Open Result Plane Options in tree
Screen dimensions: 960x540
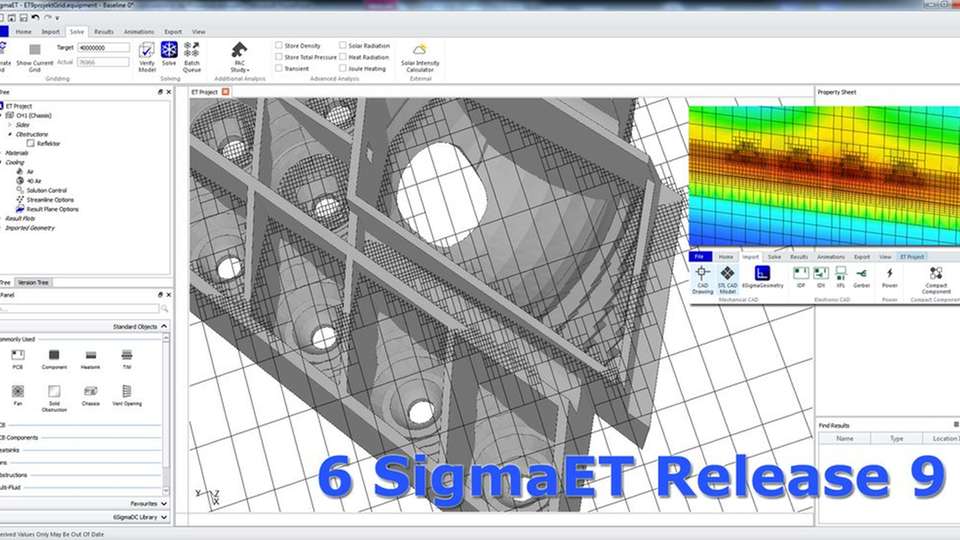click(x=52, y=209)
